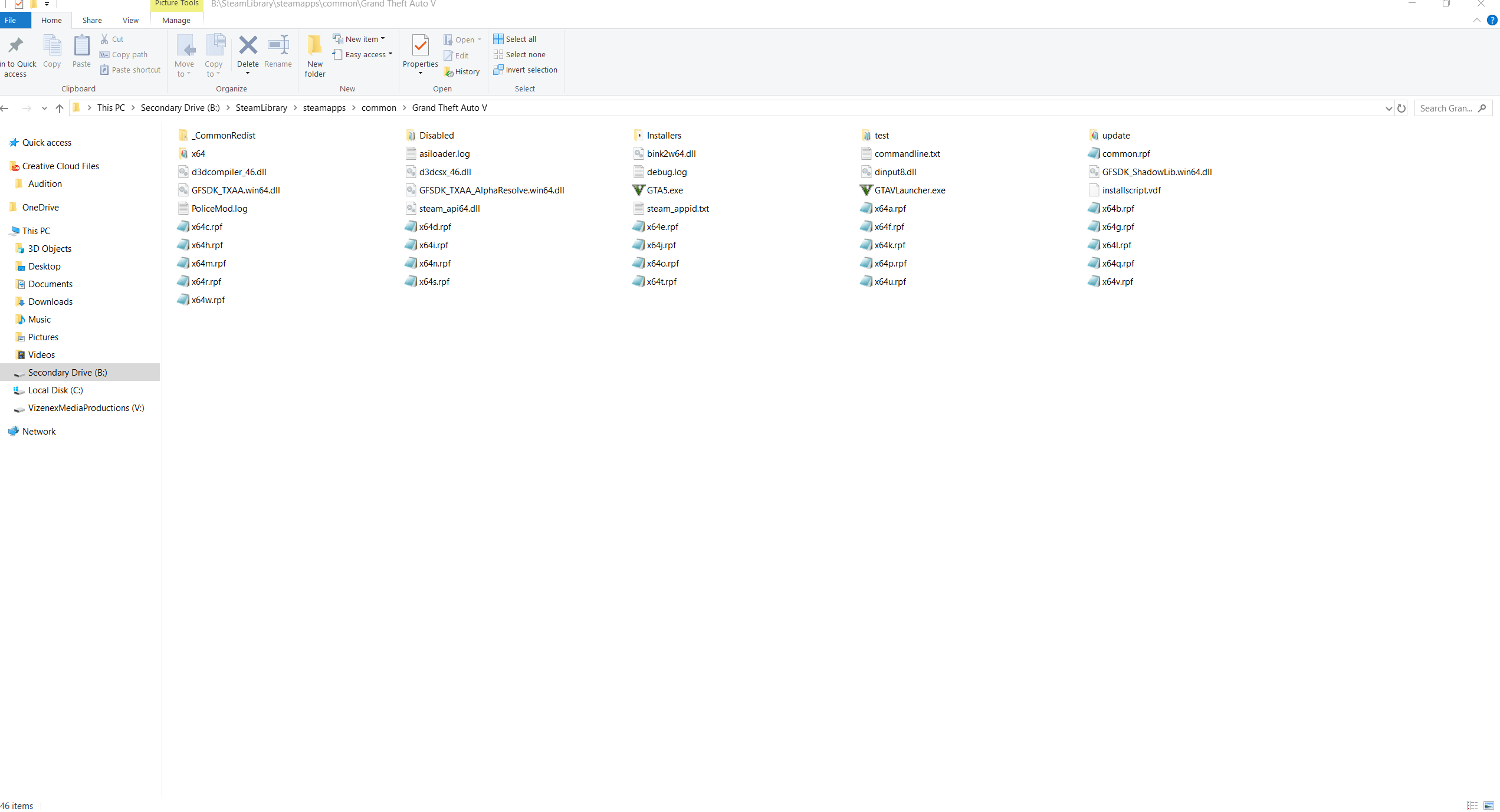
Task: Click the refresh button beside address bar
Action: click(1401, 108)
